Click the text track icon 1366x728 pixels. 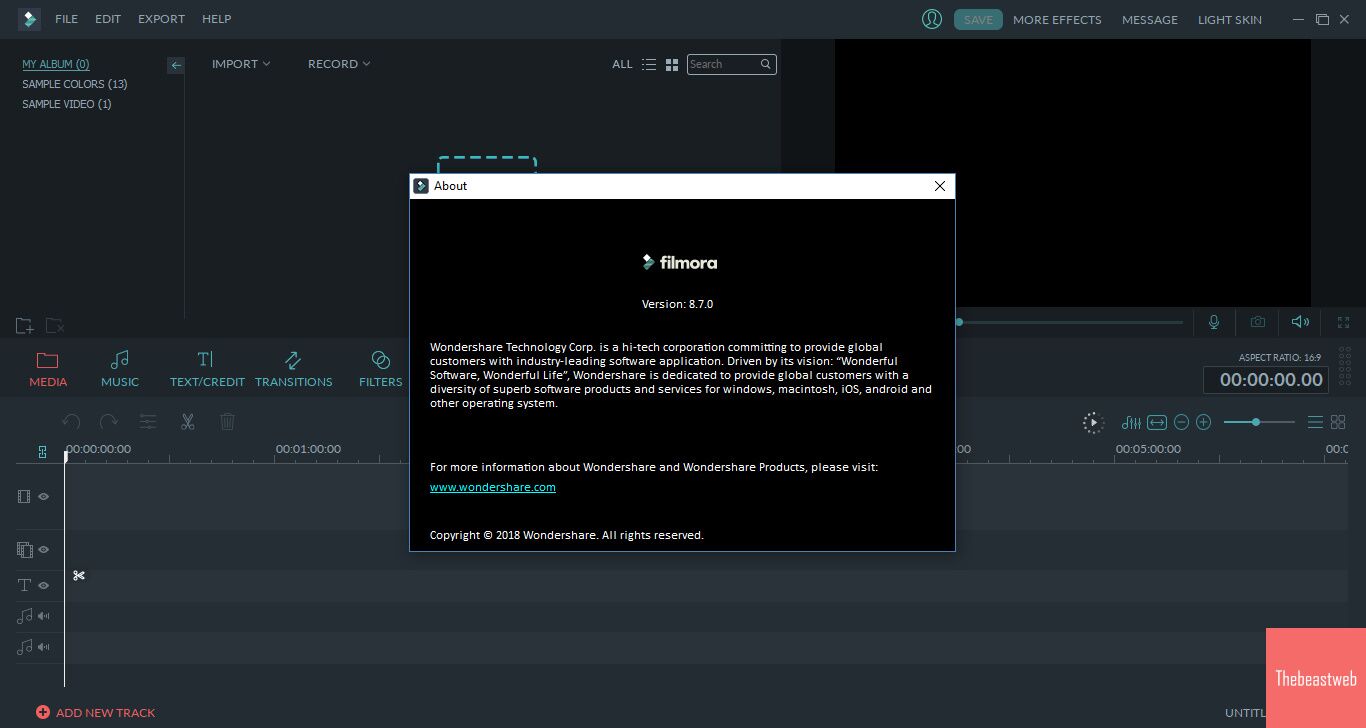25,585
